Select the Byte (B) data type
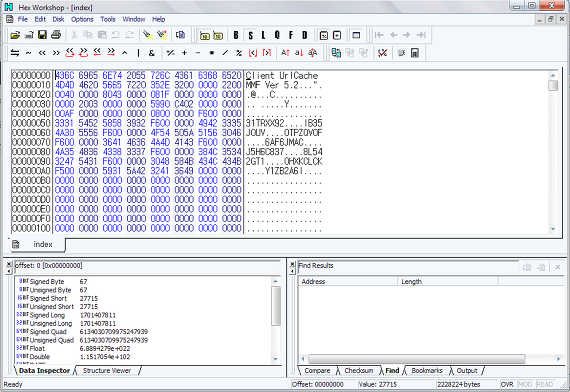Image resolution: width=570 pixels, height=392 pixels. coord(236,35)
